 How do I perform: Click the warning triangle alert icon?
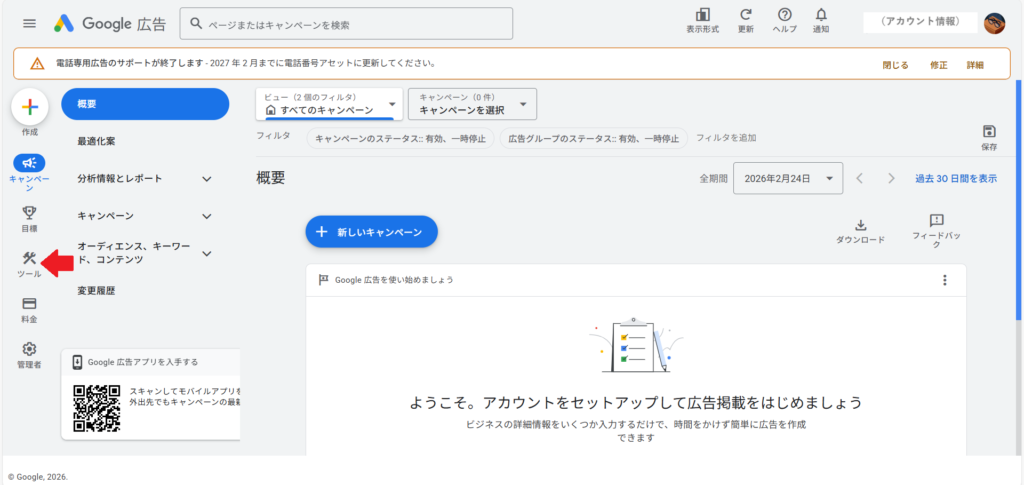click(x=38, y=64)
